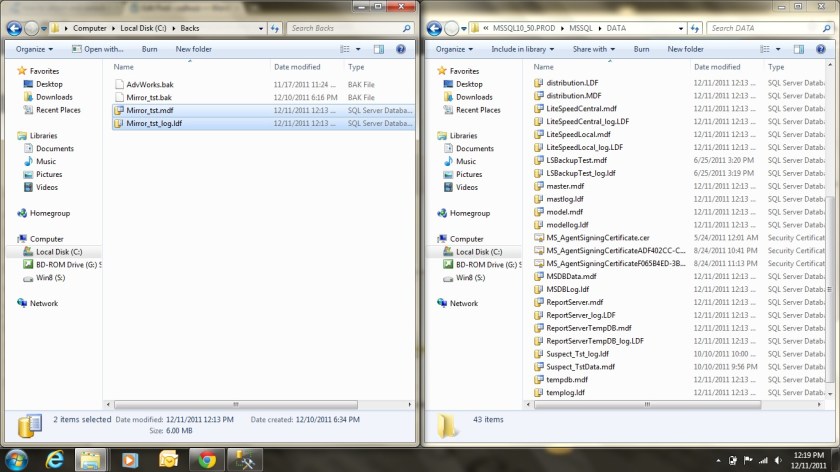The height and width of the screenshot is (472, 840).
Task: Select Homegroup in DATA navigation pane
Action: [x=470, y=213]
